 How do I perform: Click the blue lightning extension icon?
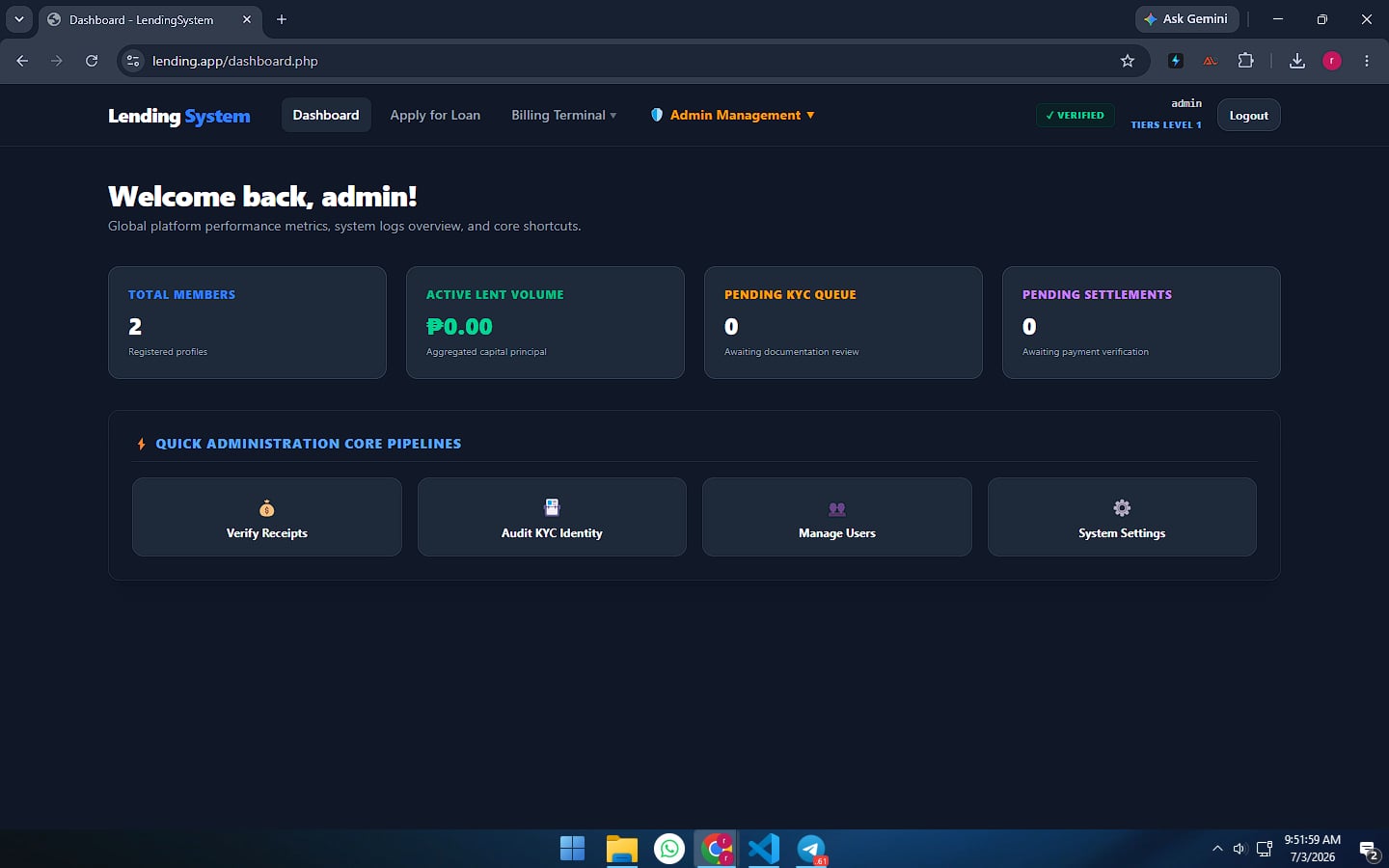(1176, 61)
